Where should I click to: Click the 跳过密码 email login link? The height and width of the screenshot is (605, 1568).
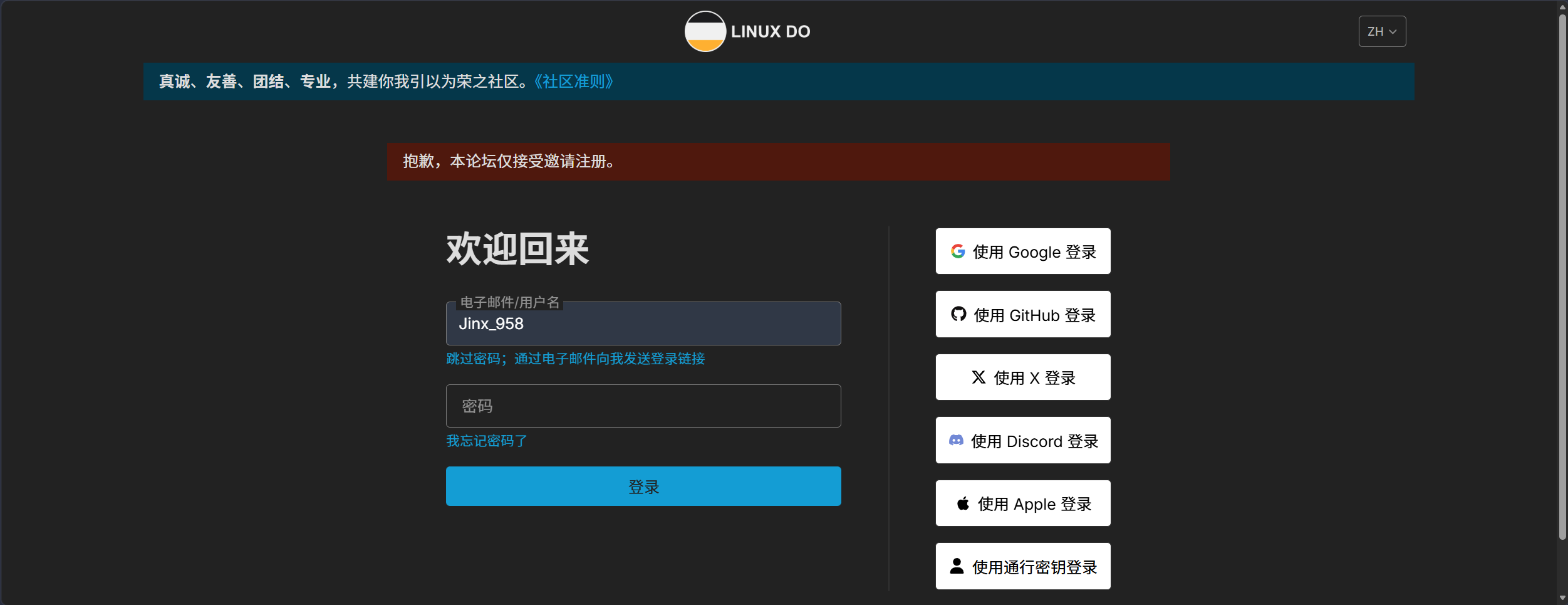click(x=575, y=359)
